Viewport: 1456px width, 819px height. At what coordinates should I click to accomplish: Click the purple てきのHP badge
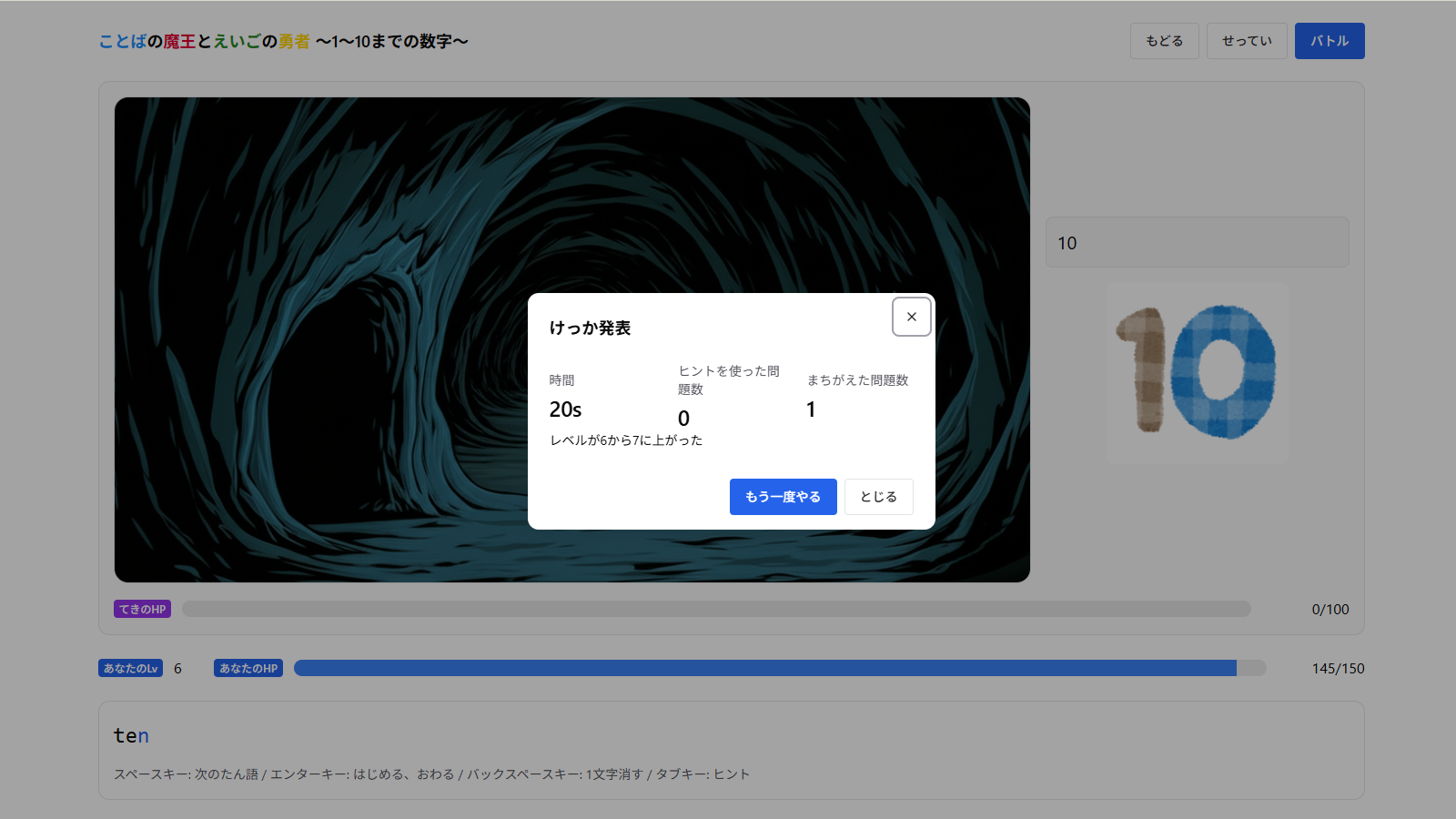point(142,609)
